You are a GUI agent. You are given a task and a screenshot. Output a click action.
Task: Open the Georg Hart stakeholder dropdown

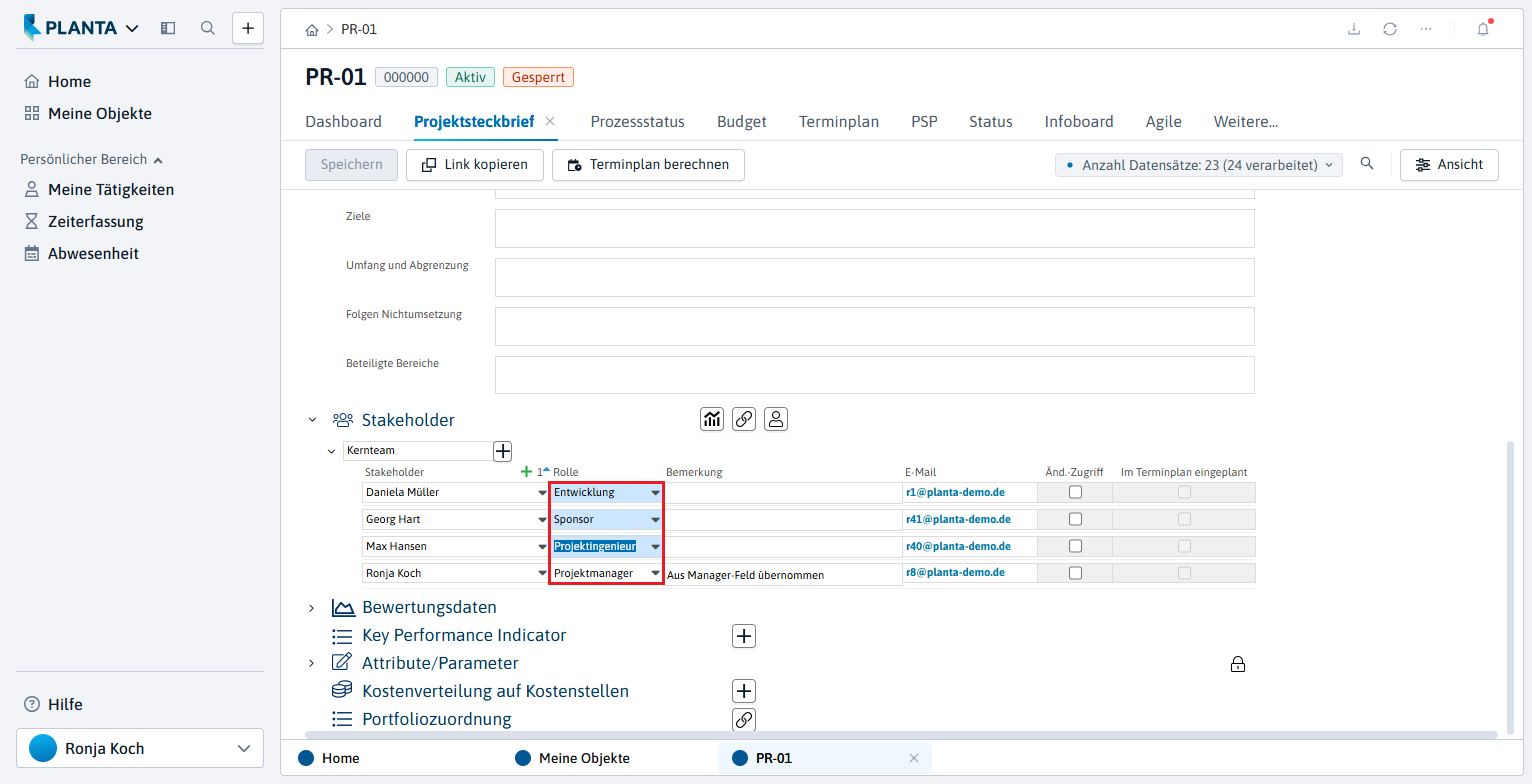coord(542,519)
